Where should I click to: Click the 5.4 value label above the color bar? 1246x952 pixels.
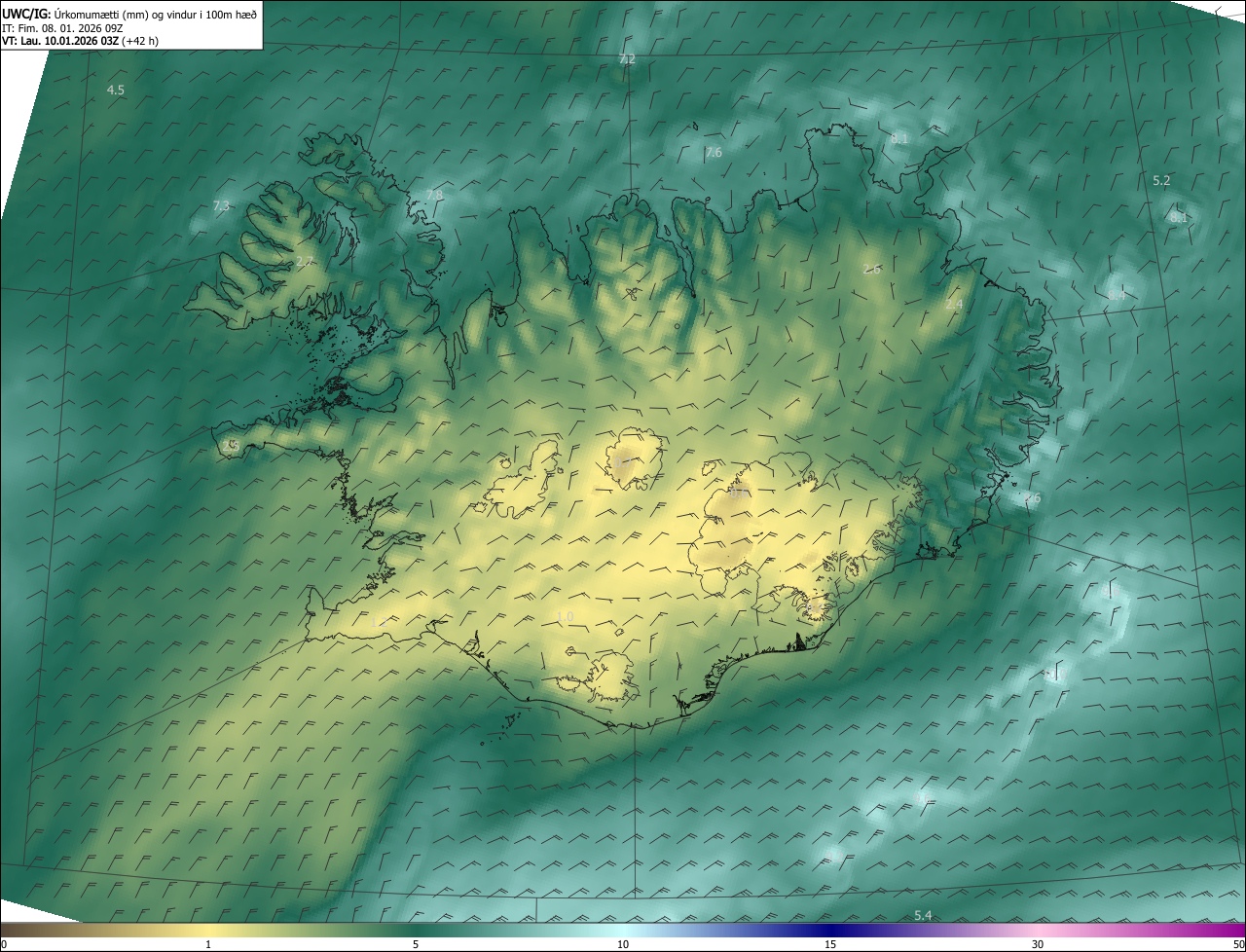(x=924, y=915)
